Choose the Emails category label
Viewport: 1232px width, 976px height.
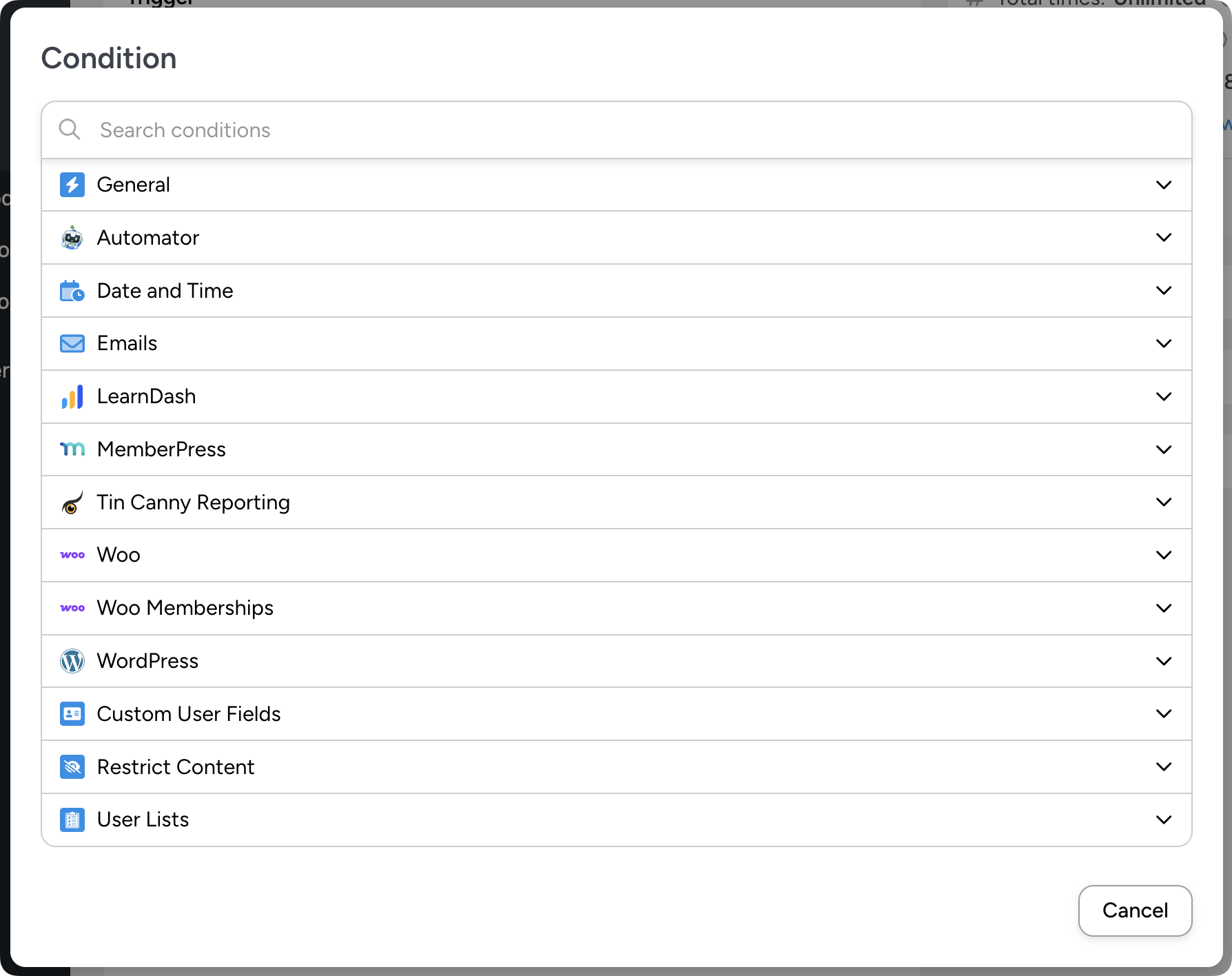pos(127,343)
